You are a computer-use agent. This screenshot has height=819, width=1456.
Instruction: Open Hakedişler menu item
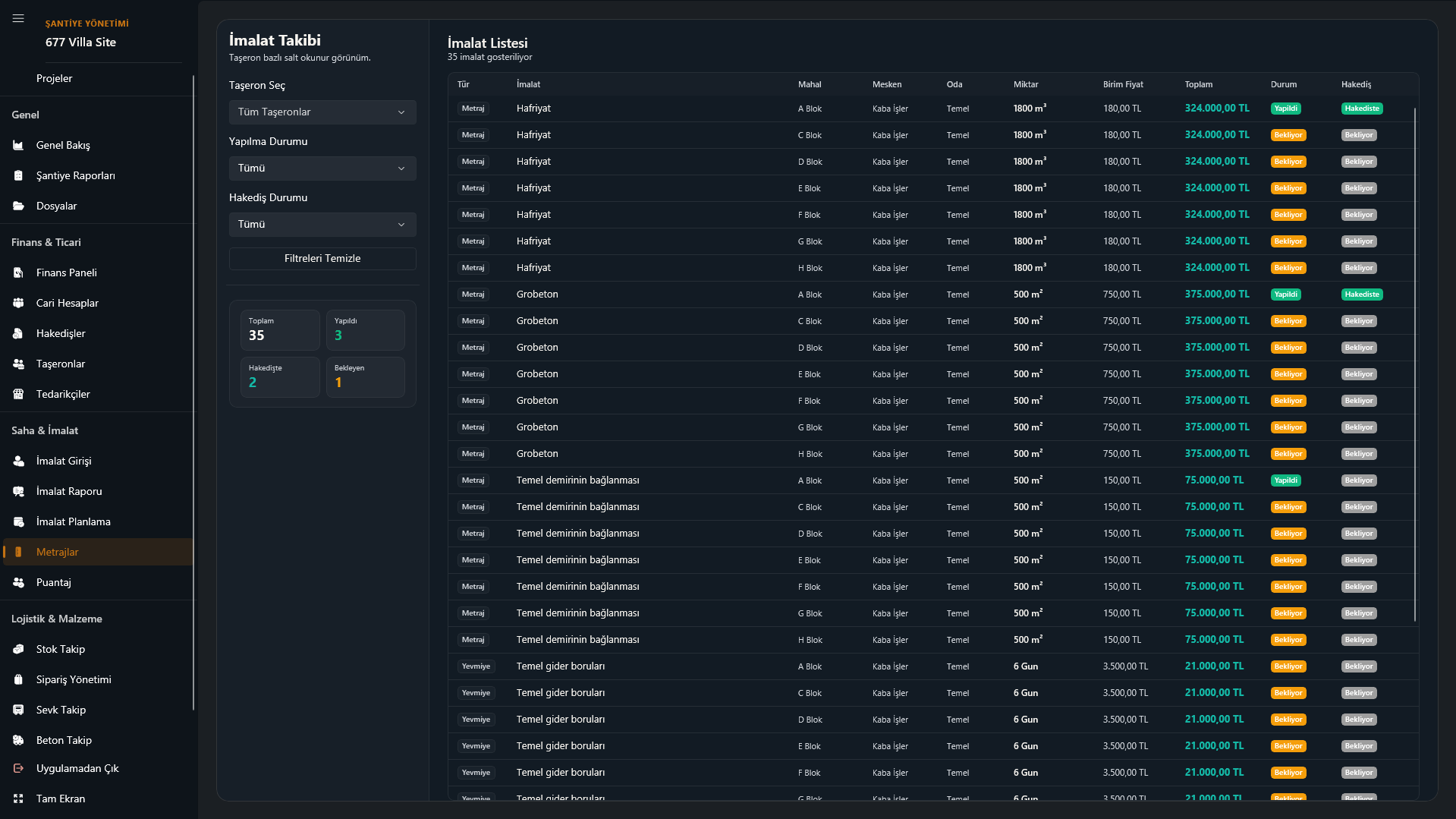[x=61, y=333]
